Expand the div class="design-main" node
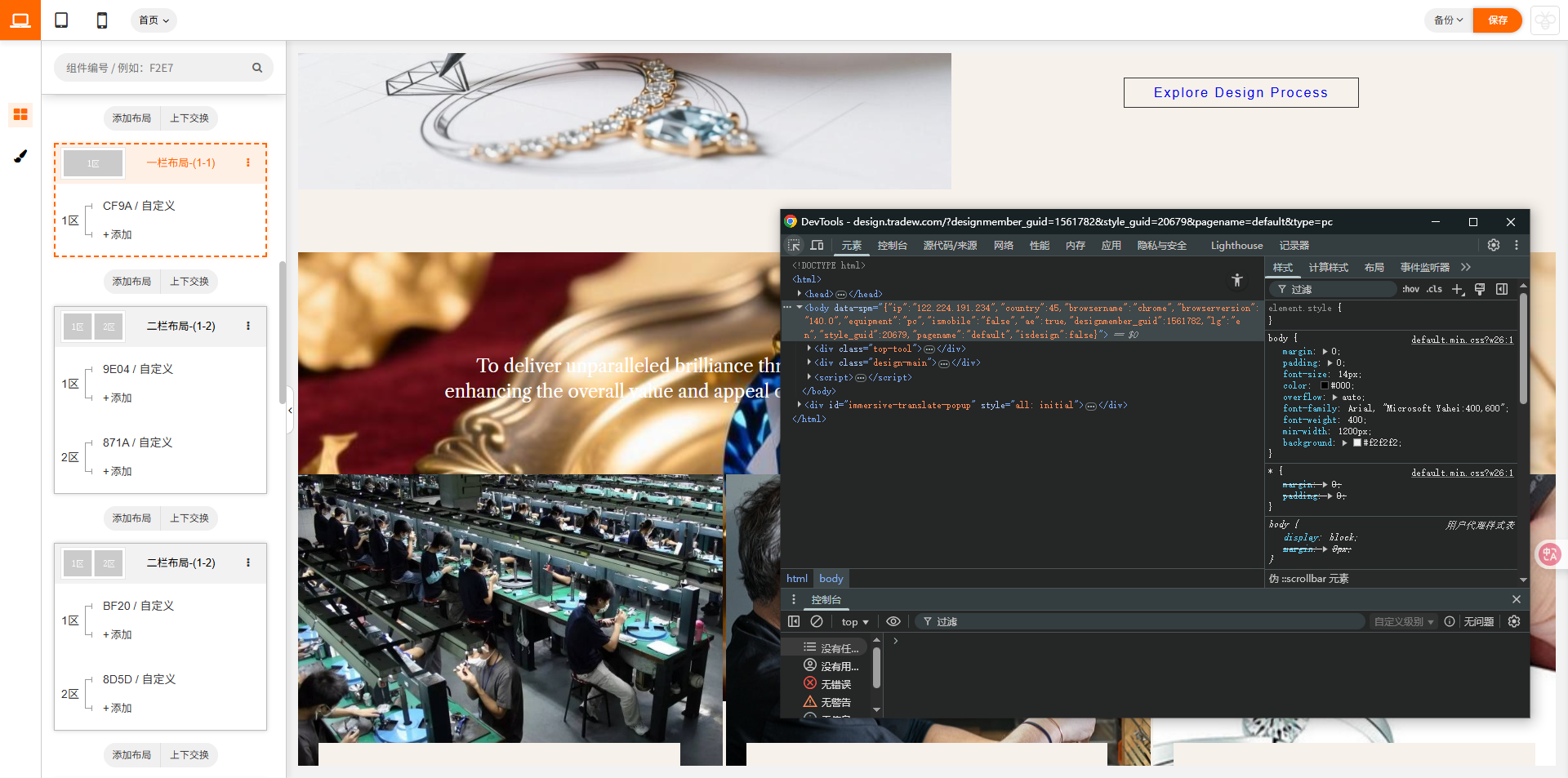 (809, 363)
